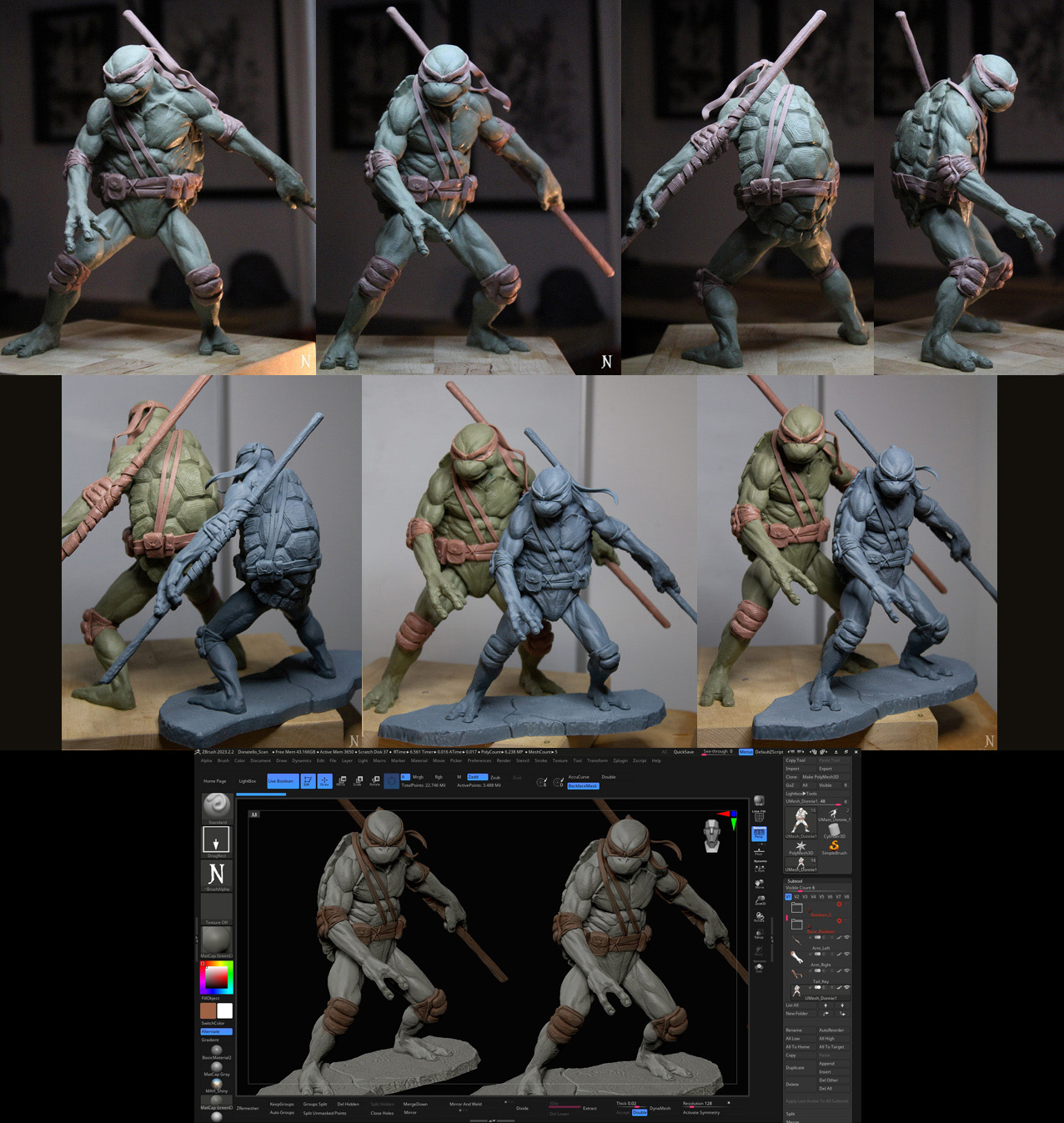Toggle L.Sym local symmetry icon
Screen dimensions: 1064x1123
(x=760, y=867)
